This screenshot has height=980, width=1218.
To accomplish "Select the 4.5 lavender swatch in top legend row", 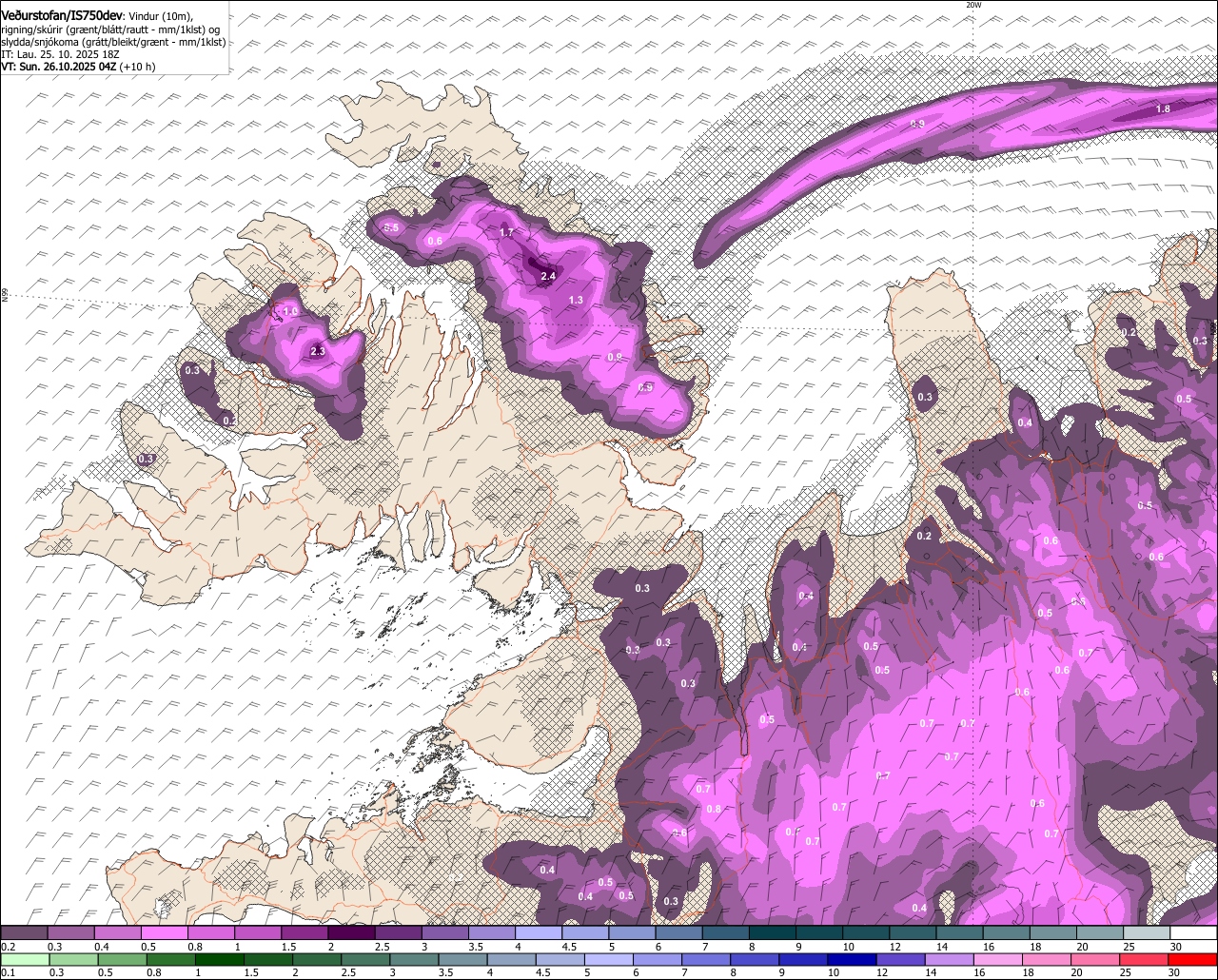I will 585,932.
